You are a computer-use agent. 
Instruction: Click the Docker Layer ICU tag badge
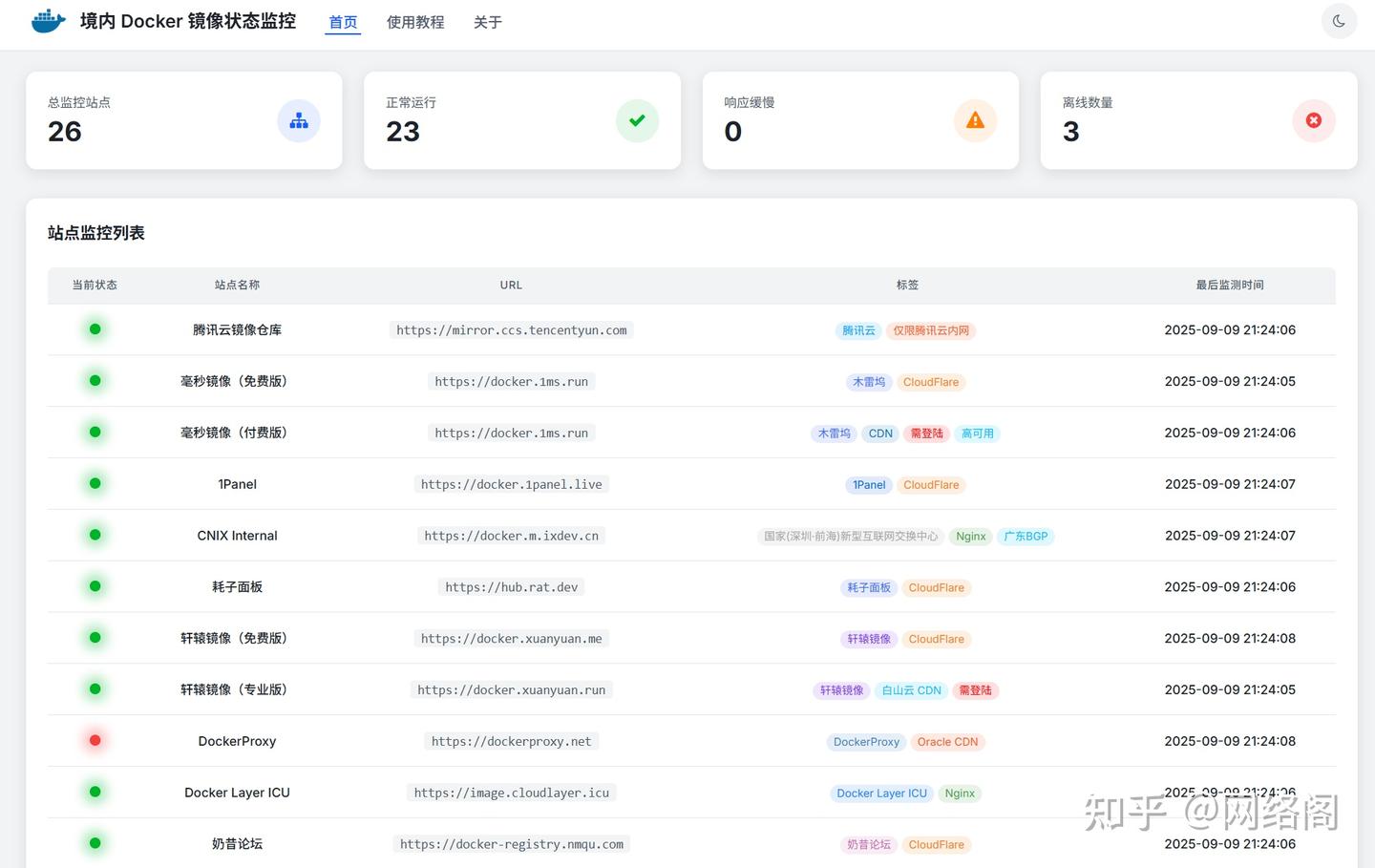(x=881, y=794)
